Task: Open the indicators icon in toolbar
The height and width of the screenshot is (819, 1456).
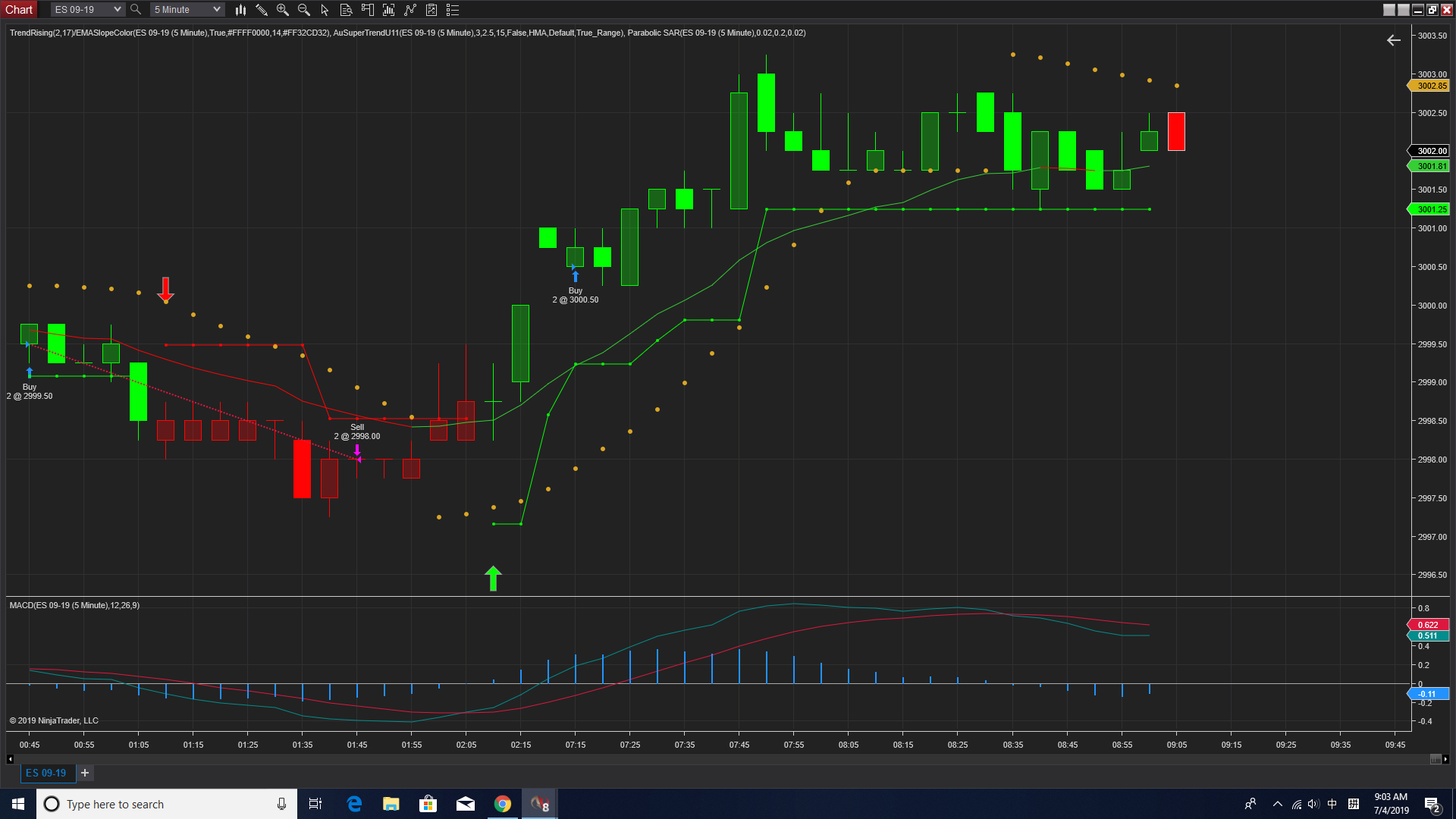Action: [389, 10]
